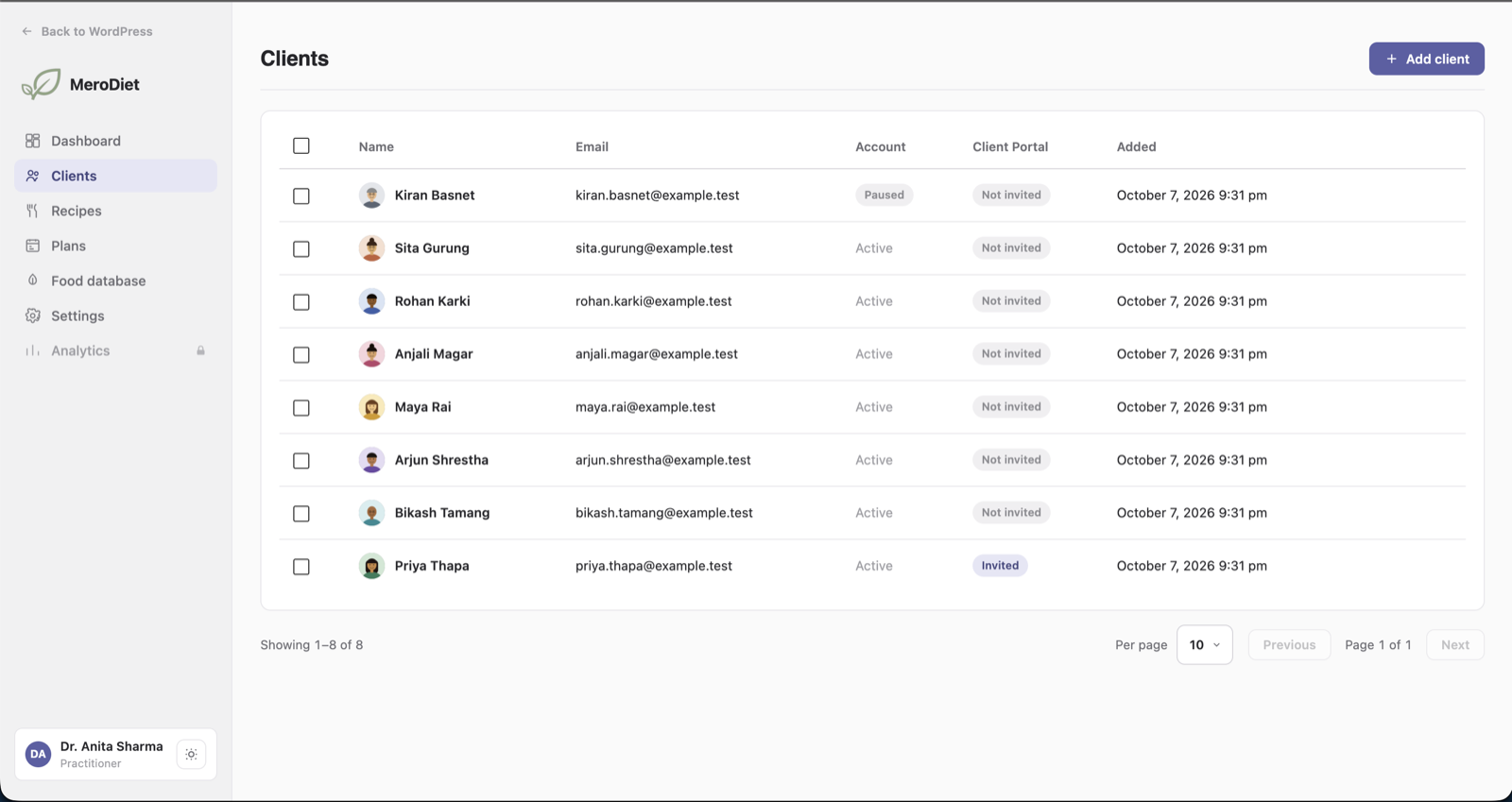Open Maya Rai client name

tap(422, 407)
